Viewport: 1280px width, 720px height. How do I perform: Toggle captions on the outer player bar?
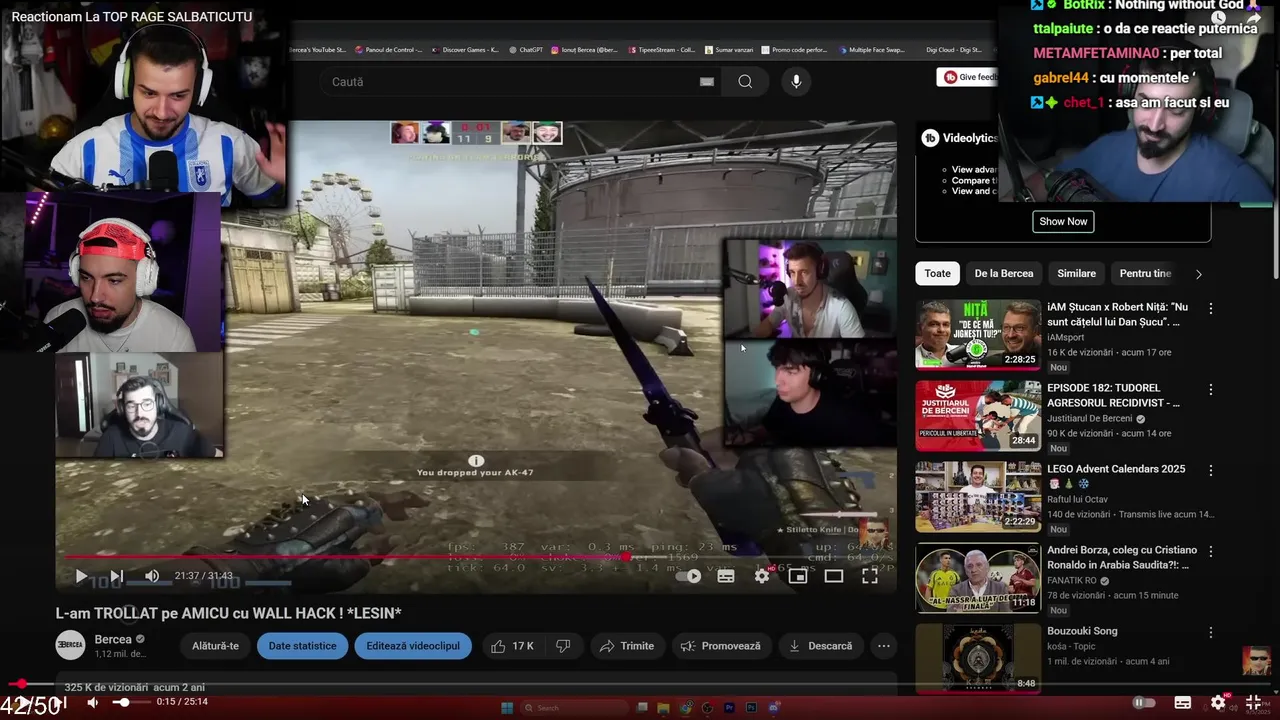click(x=1182, y=703)
